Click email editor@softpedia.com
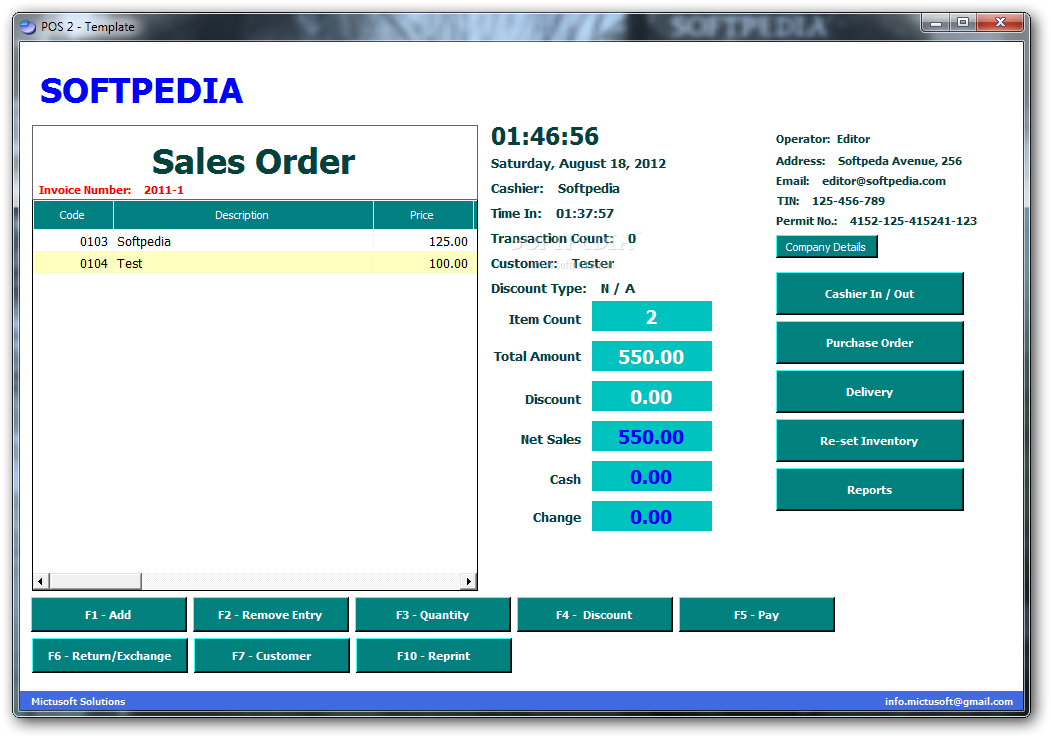The image size is (1051, 738). [884, 181]
